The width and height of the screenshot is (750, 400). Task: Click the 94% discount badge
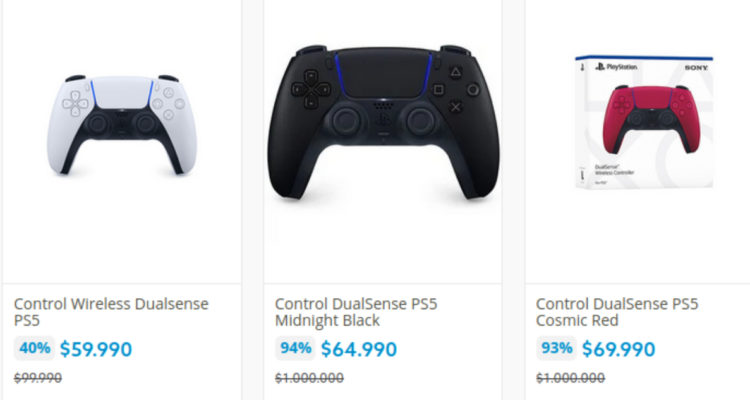click(295, 348)
